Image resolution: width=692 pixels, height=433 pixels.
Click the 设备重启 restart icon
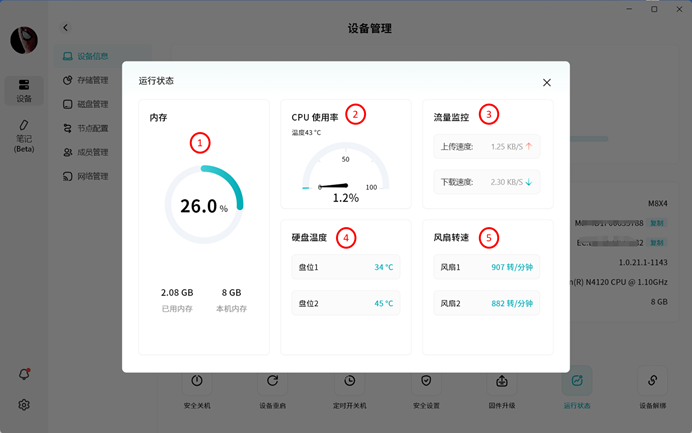pos(272,381)
